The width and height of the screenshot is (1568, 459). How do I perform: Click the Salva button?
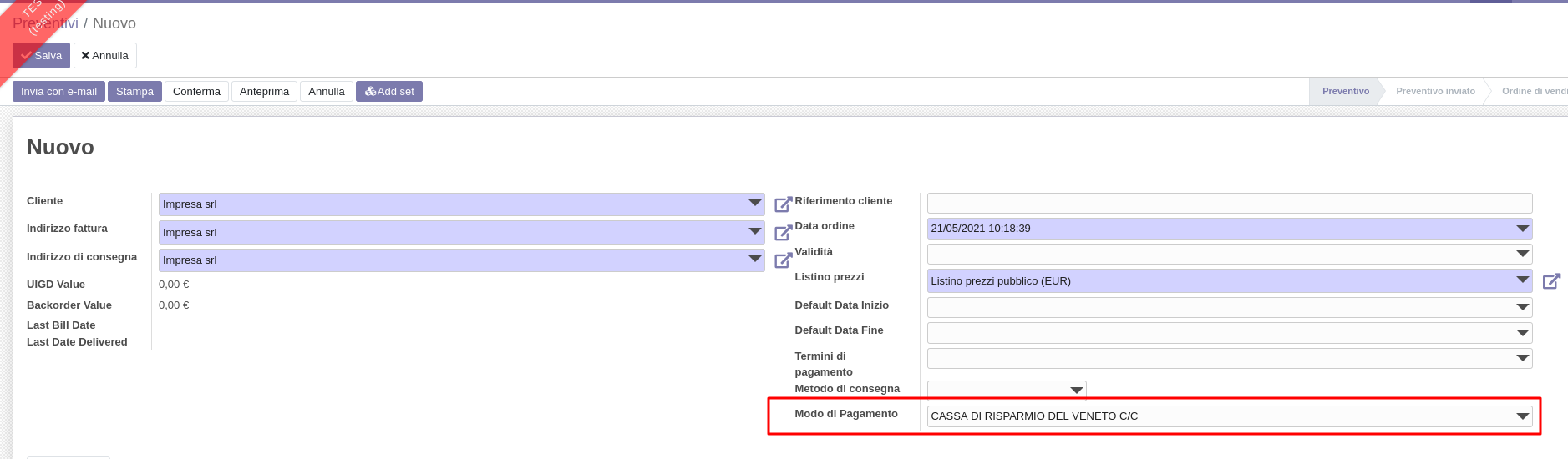point(42,56)
